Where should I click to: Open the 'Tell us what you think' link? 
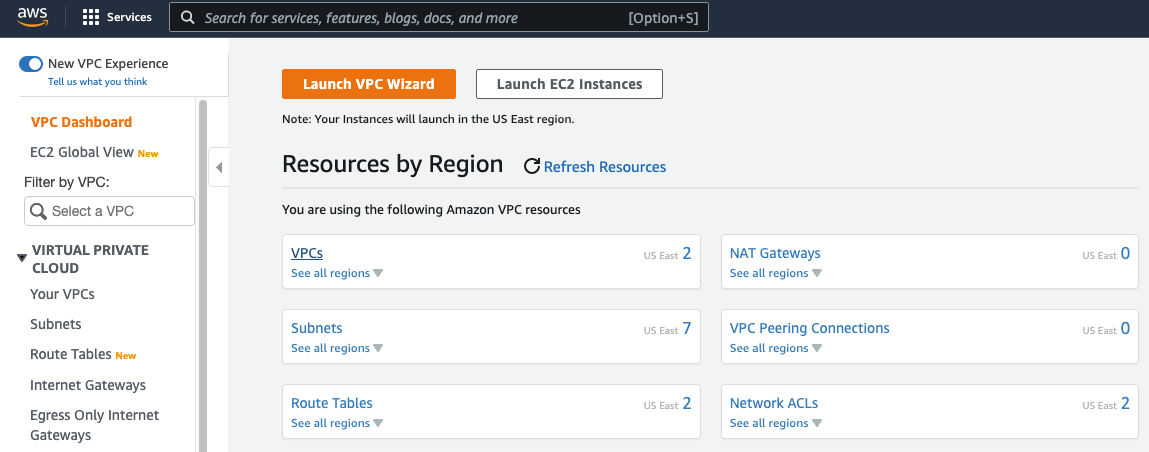point(97,82)
